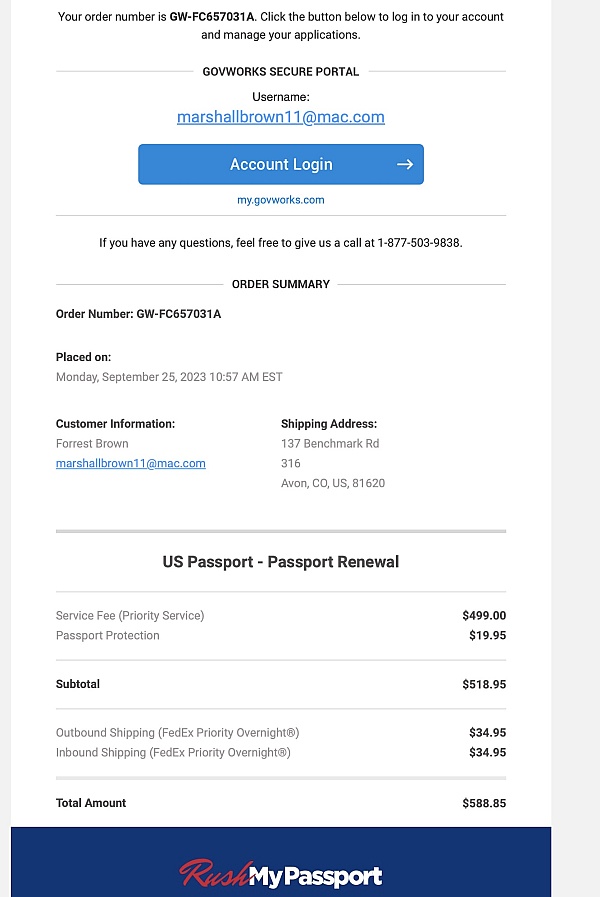Click the Avon, CO, US, 81620 line
Viewport: 600px width, 897px height.
pyautogui.click(x=333, y=483)
